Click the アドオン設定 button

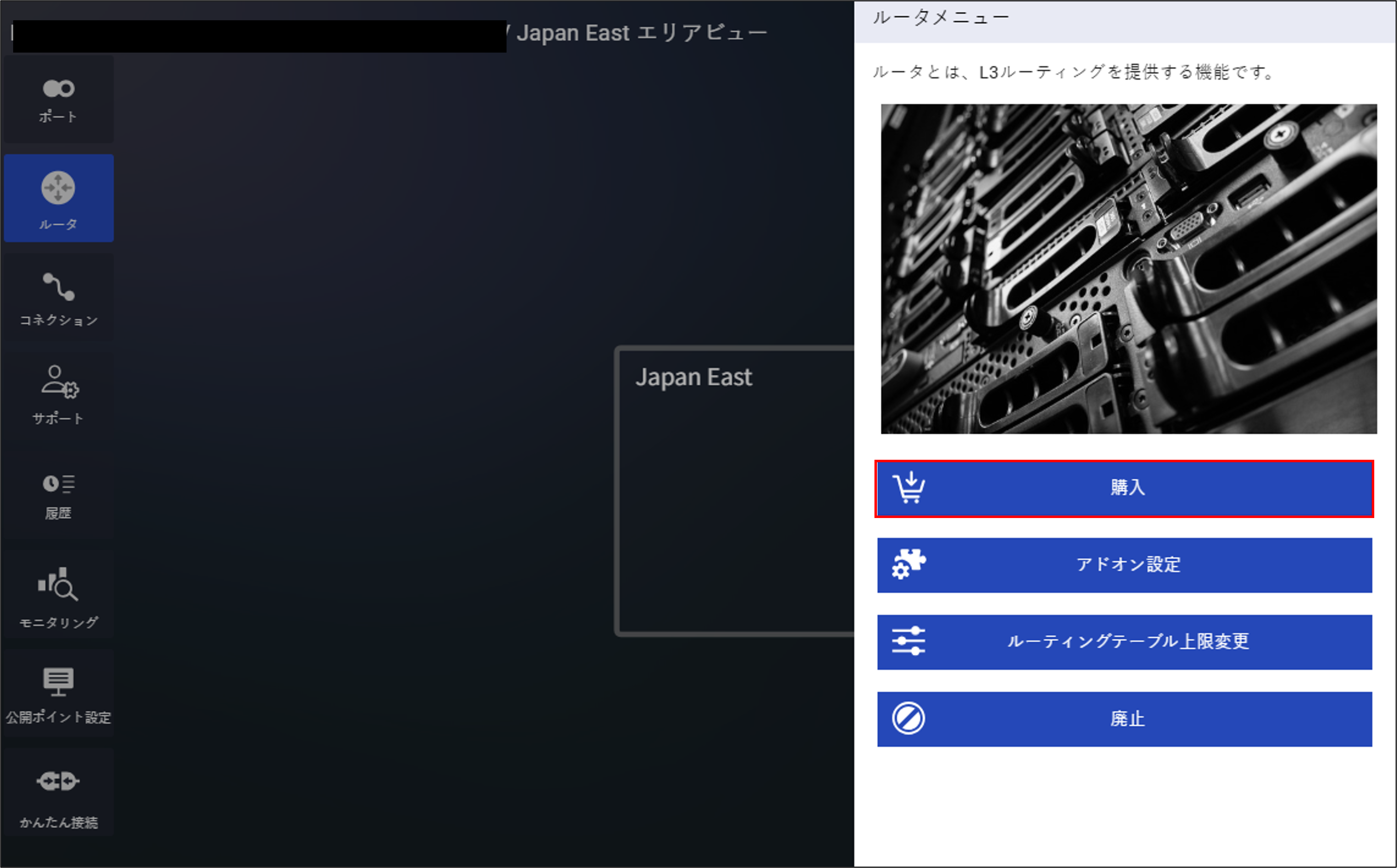[x=1124, y=565]
